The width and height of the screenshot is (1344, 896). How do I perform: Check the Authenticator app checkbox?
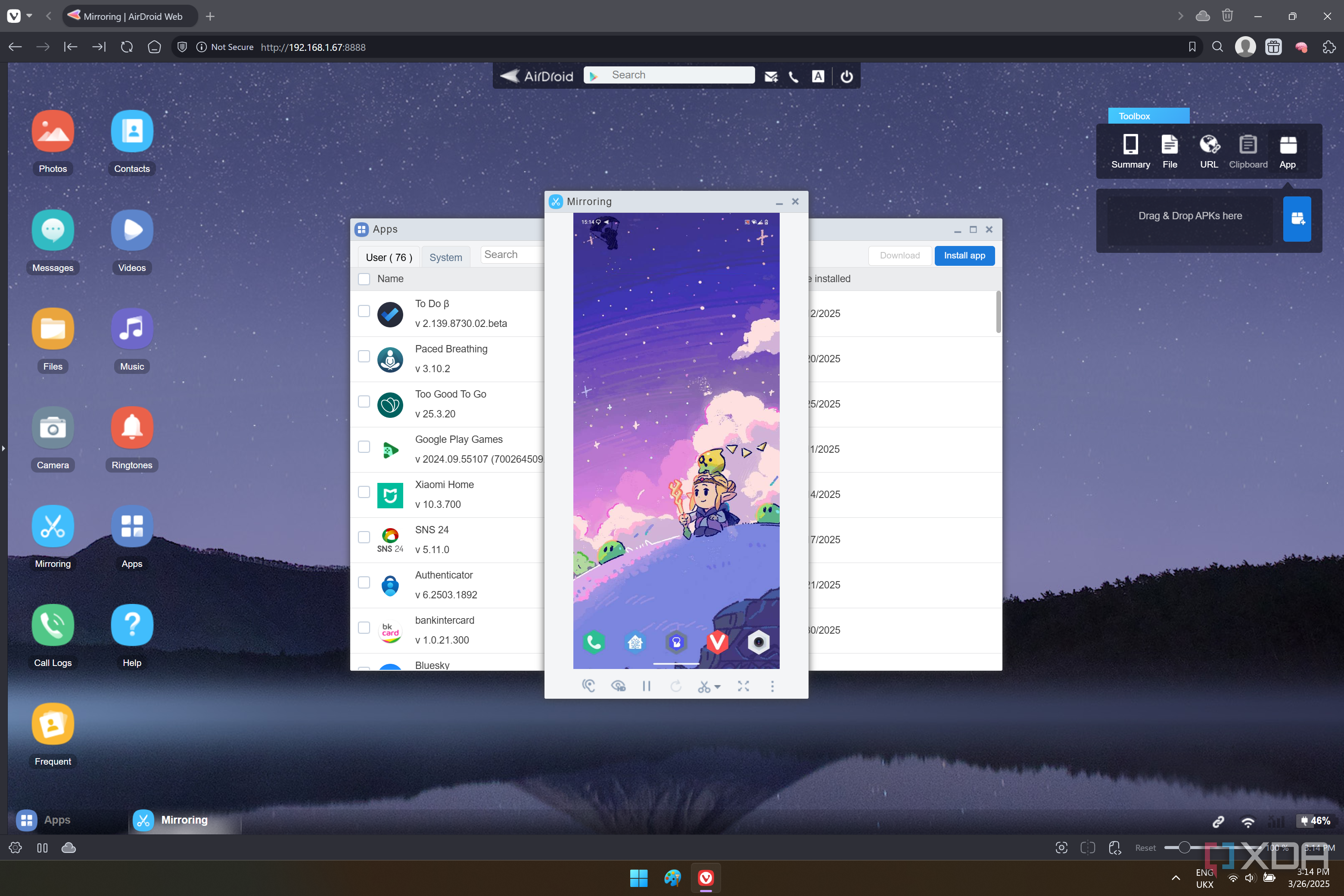pos(364,582)
